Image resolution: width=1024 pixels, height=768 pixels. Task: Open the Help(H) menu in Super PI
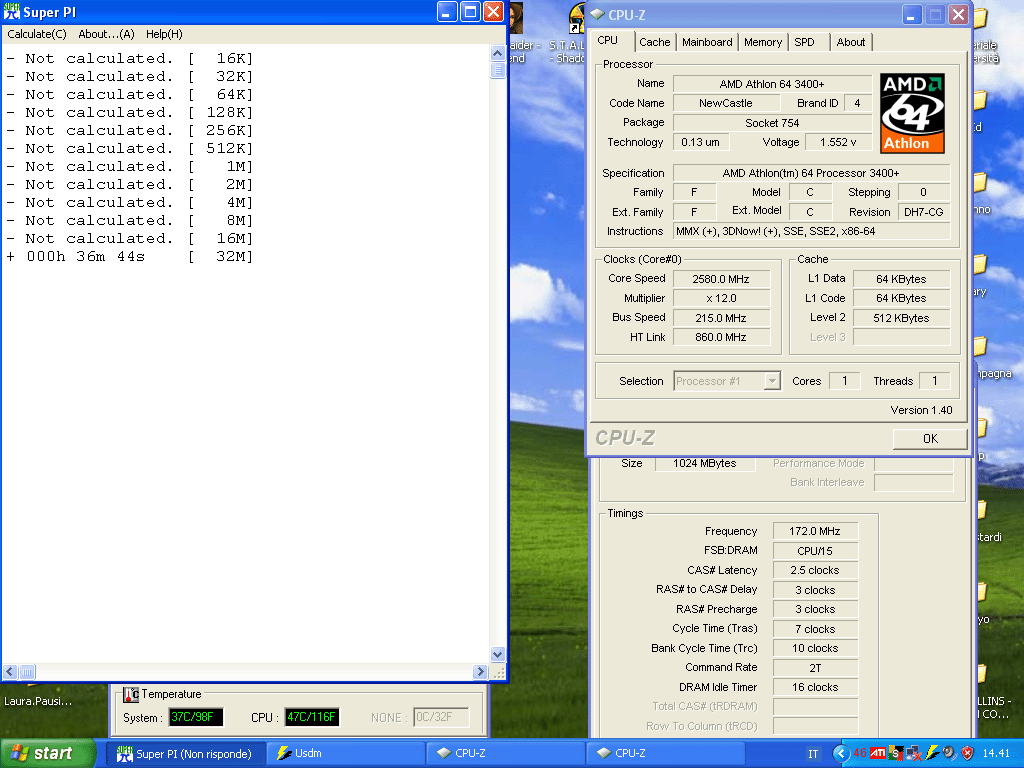click(164, 34)
